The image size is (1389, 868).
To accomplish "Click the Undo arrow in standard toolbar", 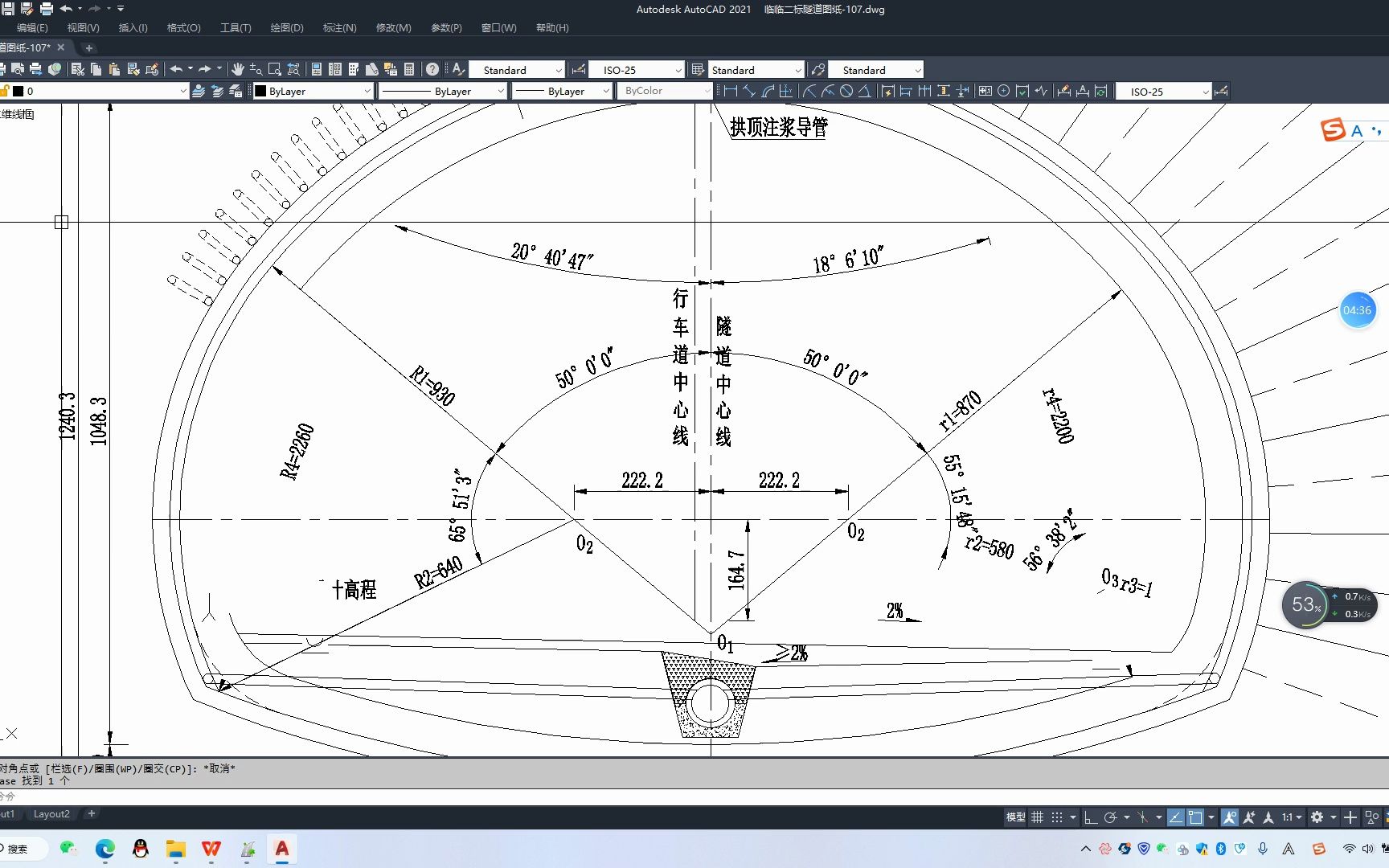I will click(x=176, y=69).
